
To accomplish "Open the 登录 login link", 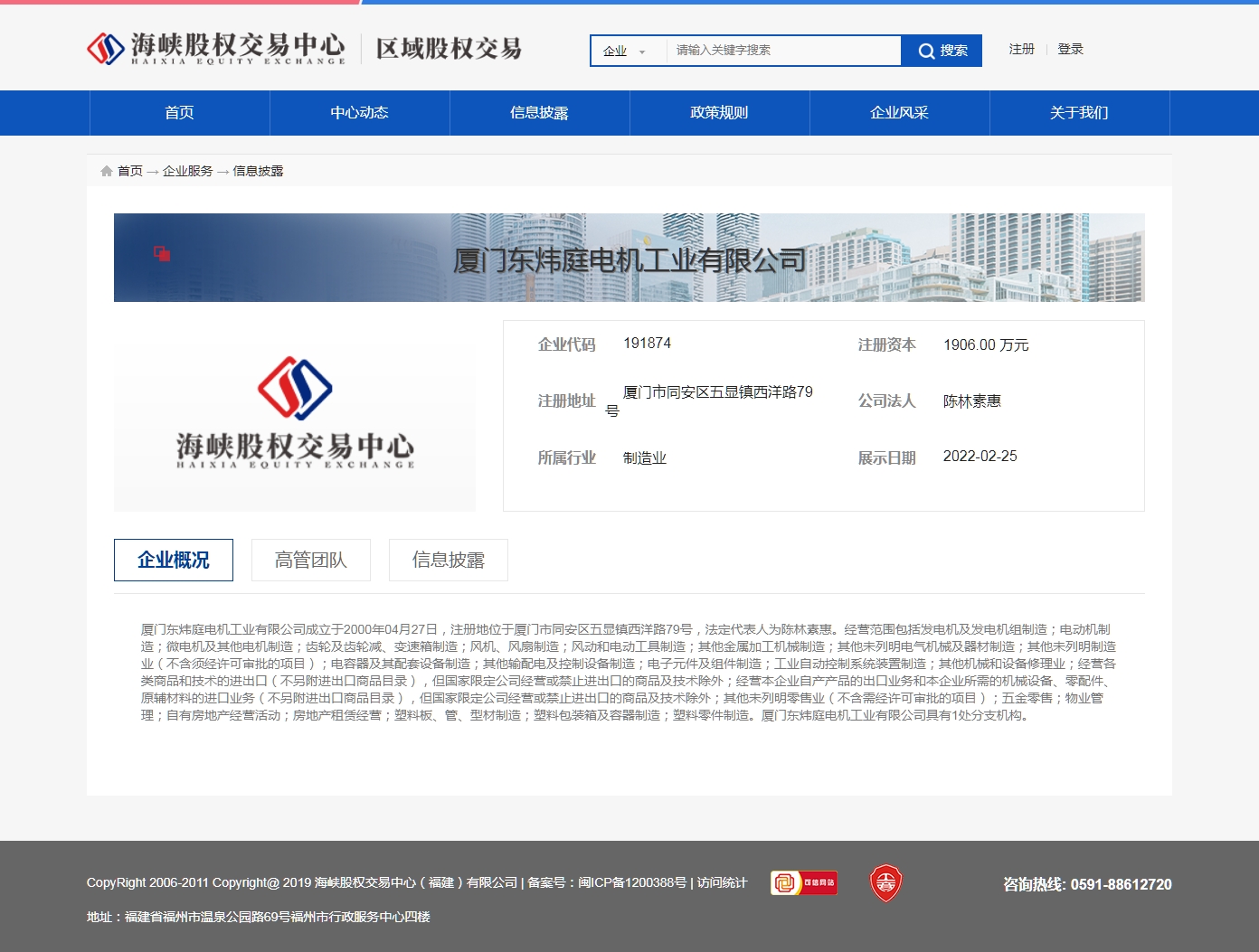I will (1070, 49).
